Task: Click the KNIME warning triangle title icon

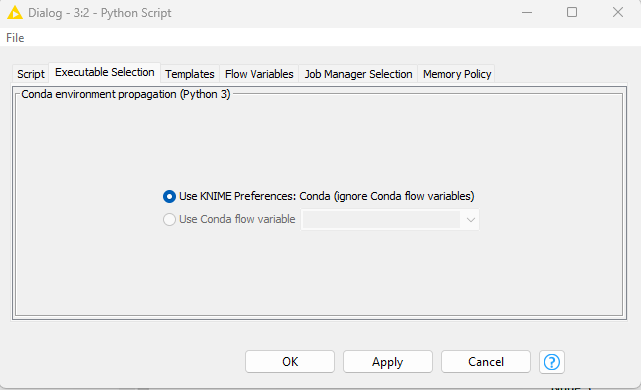Action: [15, 13]
